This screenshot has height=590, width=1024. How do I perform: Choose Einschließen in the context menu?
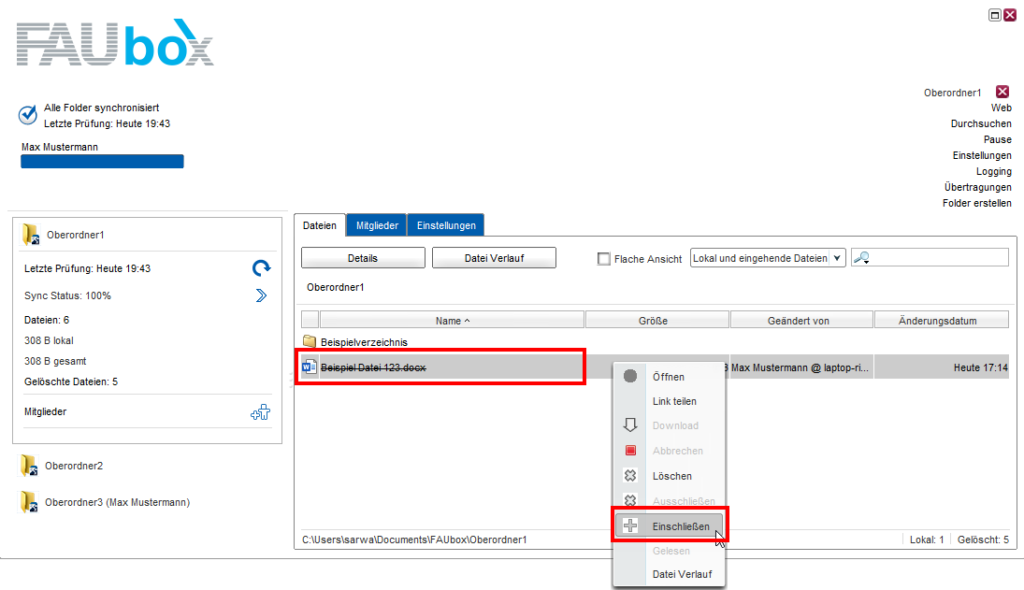tap(680, 526)
